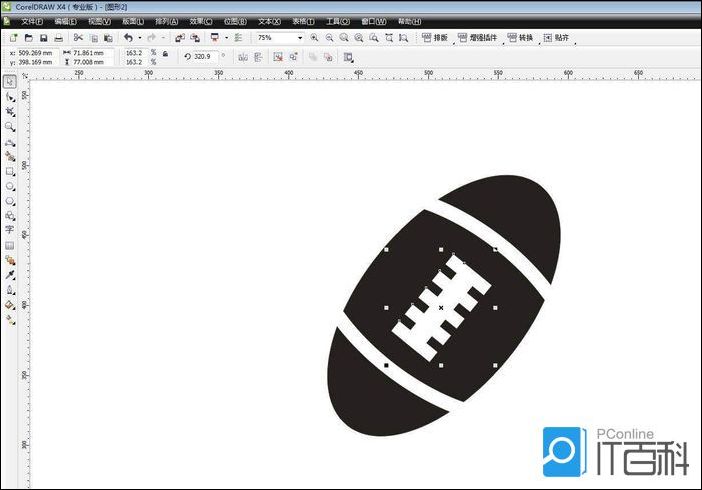Click the Paste icon
The width and height of the screenshot is (702, 490).
108,38
